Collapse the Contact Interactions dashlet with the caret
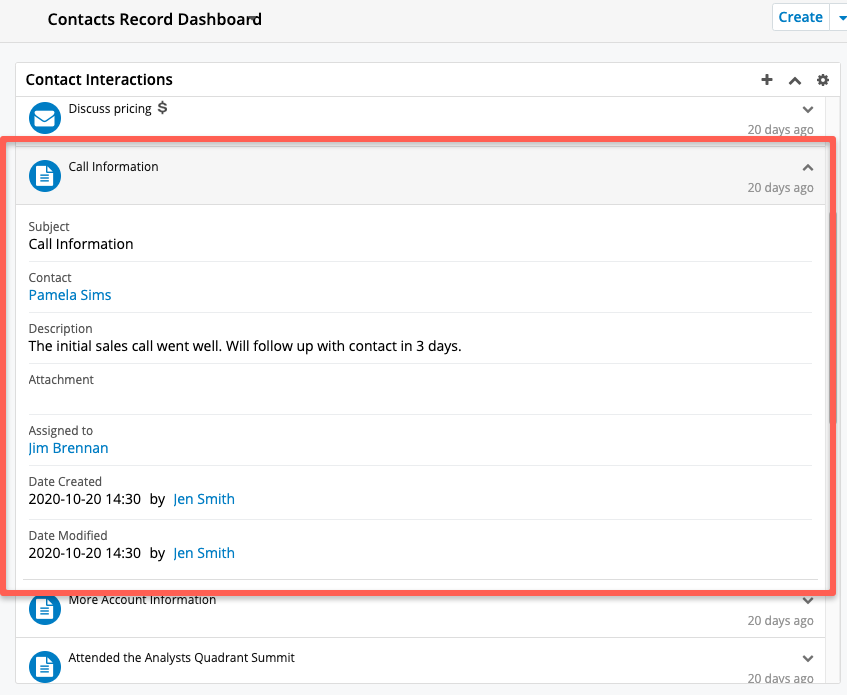 click(795, 80)
